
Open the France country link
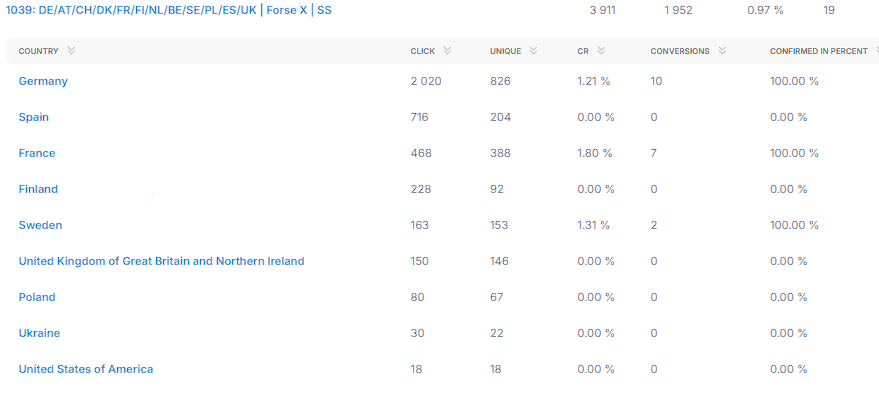click(x=37, y=153)
